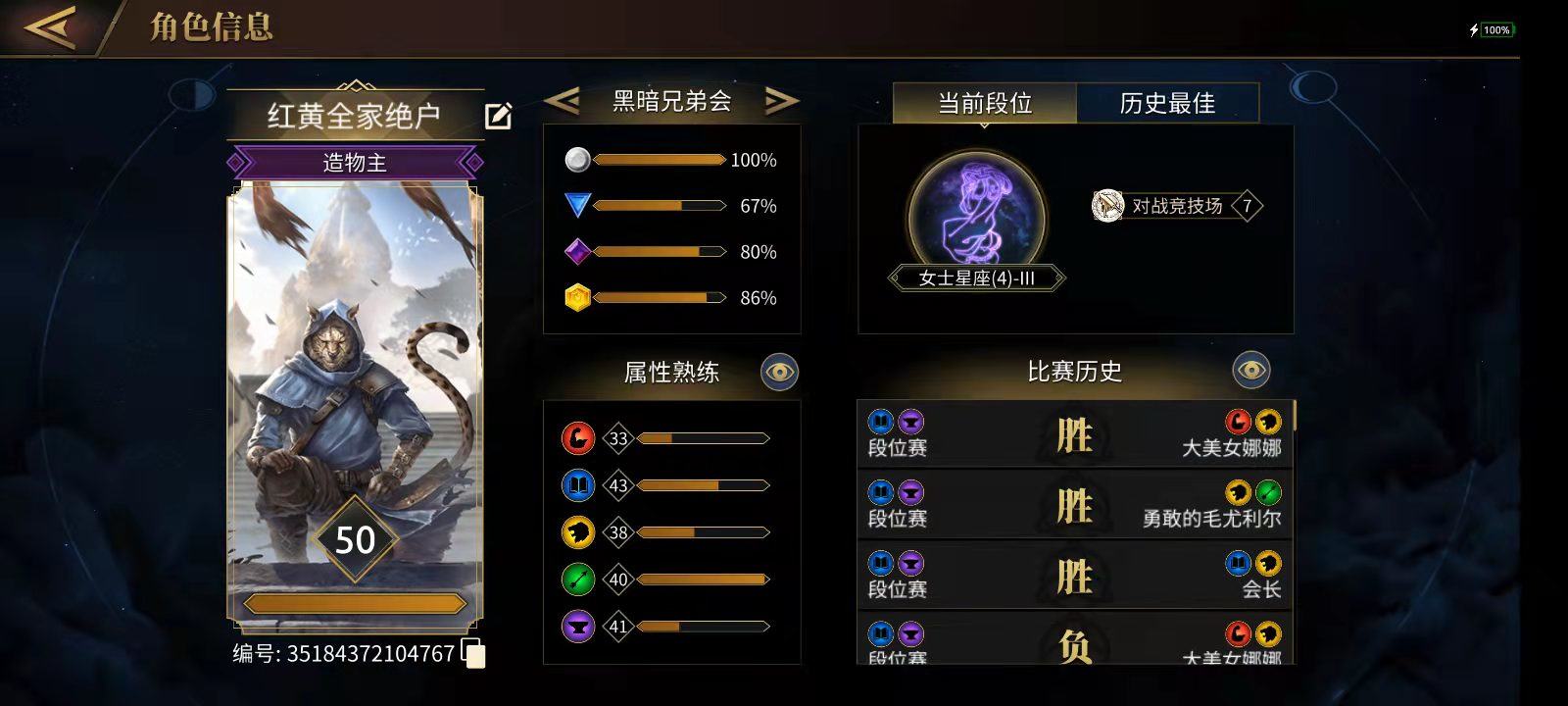Screen dimensions: 1568x706
Task: Switch to the 历史最佳 tab
Action: click(1167, 103)
